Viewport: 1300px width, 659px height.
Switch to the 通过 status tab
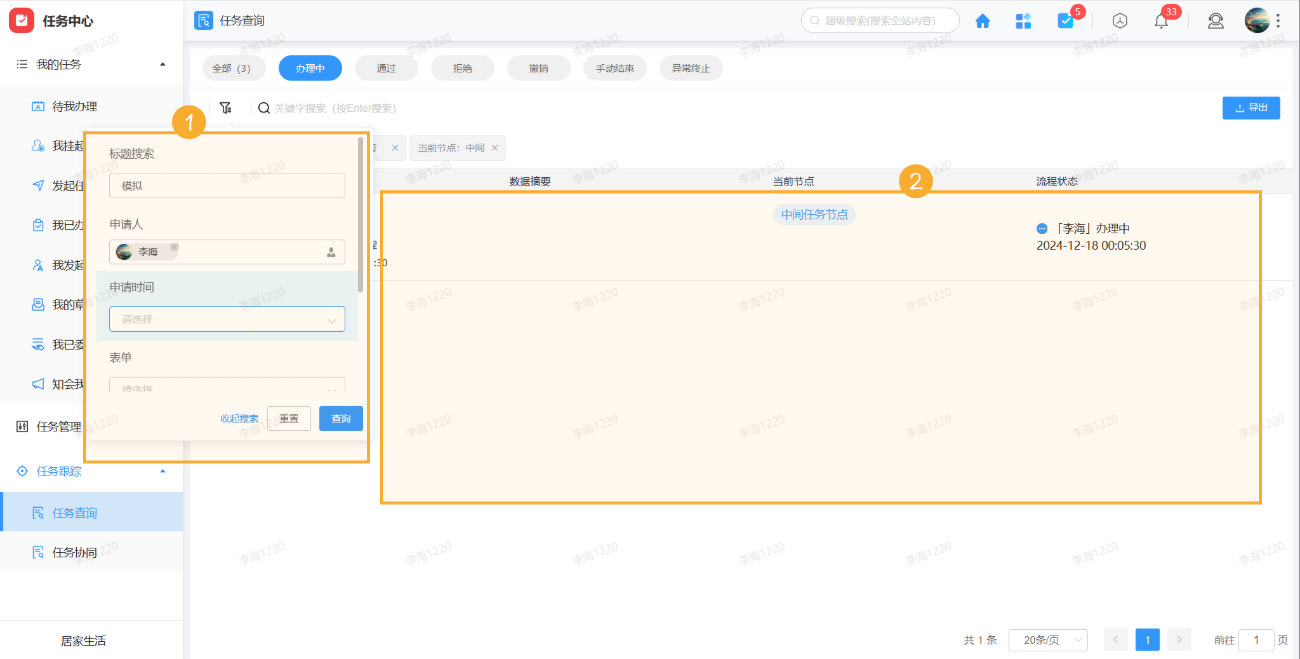[386, 68]
